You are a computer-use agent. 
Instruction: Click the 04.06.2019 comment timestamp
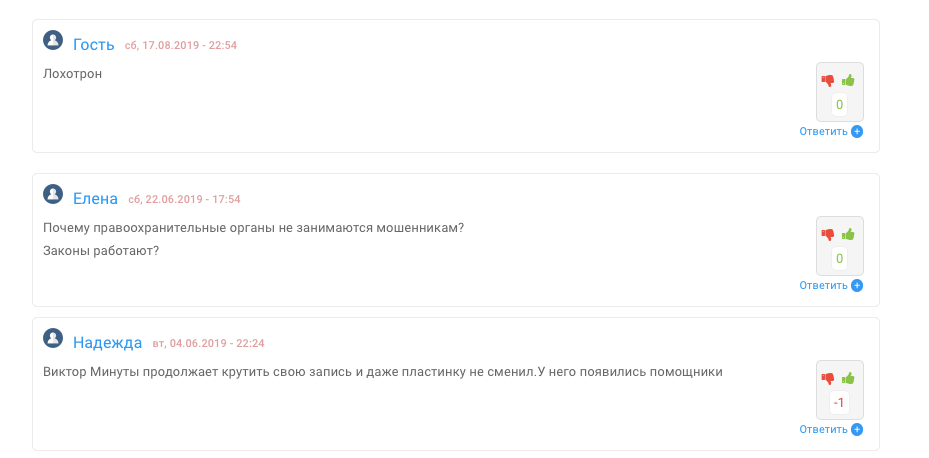[x=208, y=343]
